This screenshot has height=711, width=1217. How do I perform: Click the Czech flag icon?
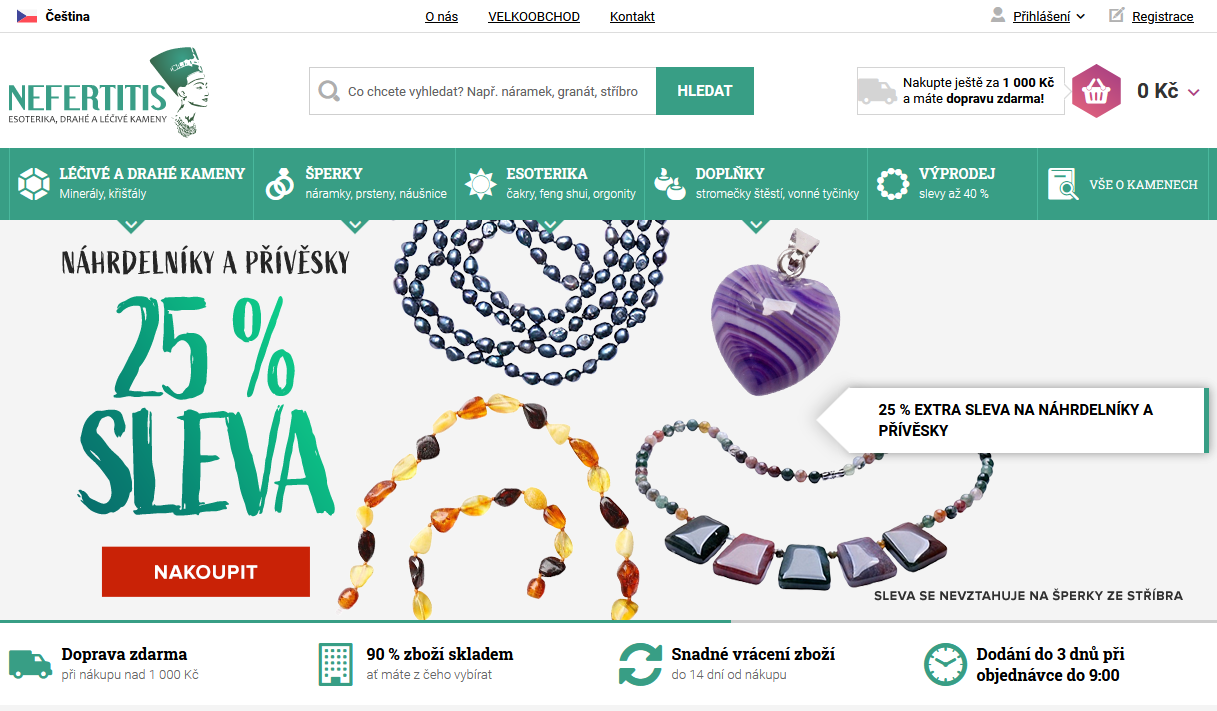coord(27,16)
